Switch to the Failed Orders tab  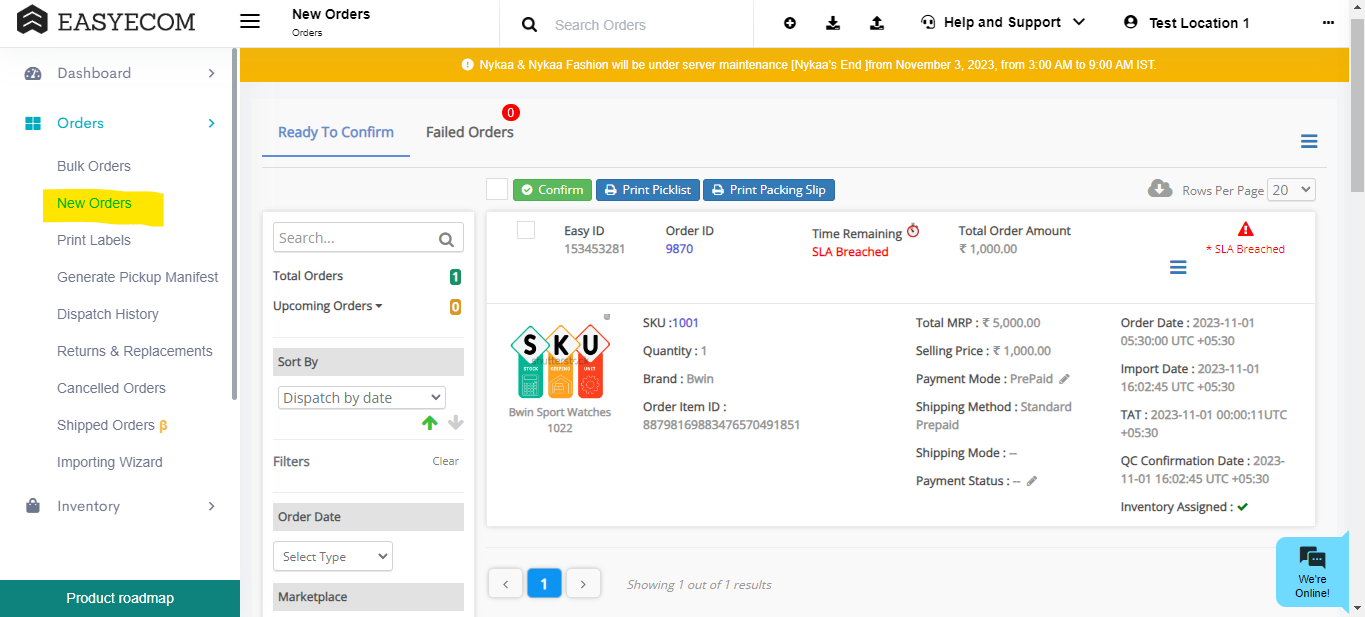(469, 132)
